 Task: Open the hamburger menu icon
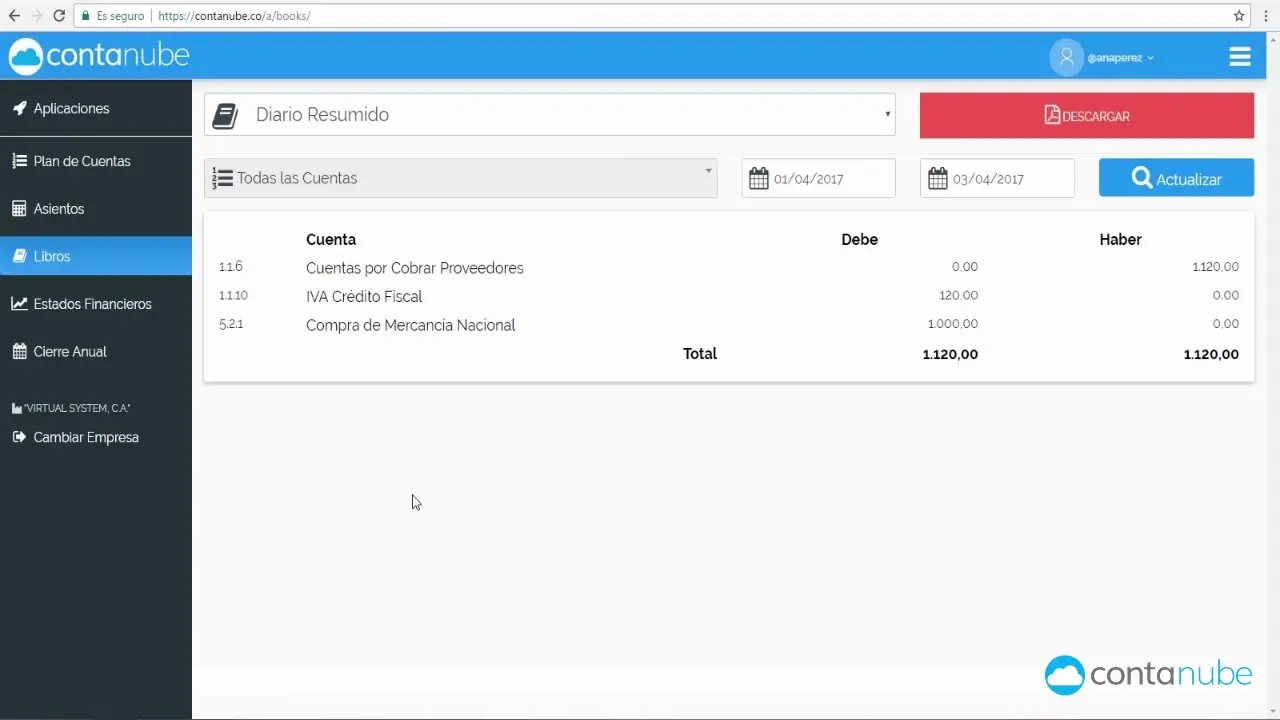click(x=1240, y=57)
